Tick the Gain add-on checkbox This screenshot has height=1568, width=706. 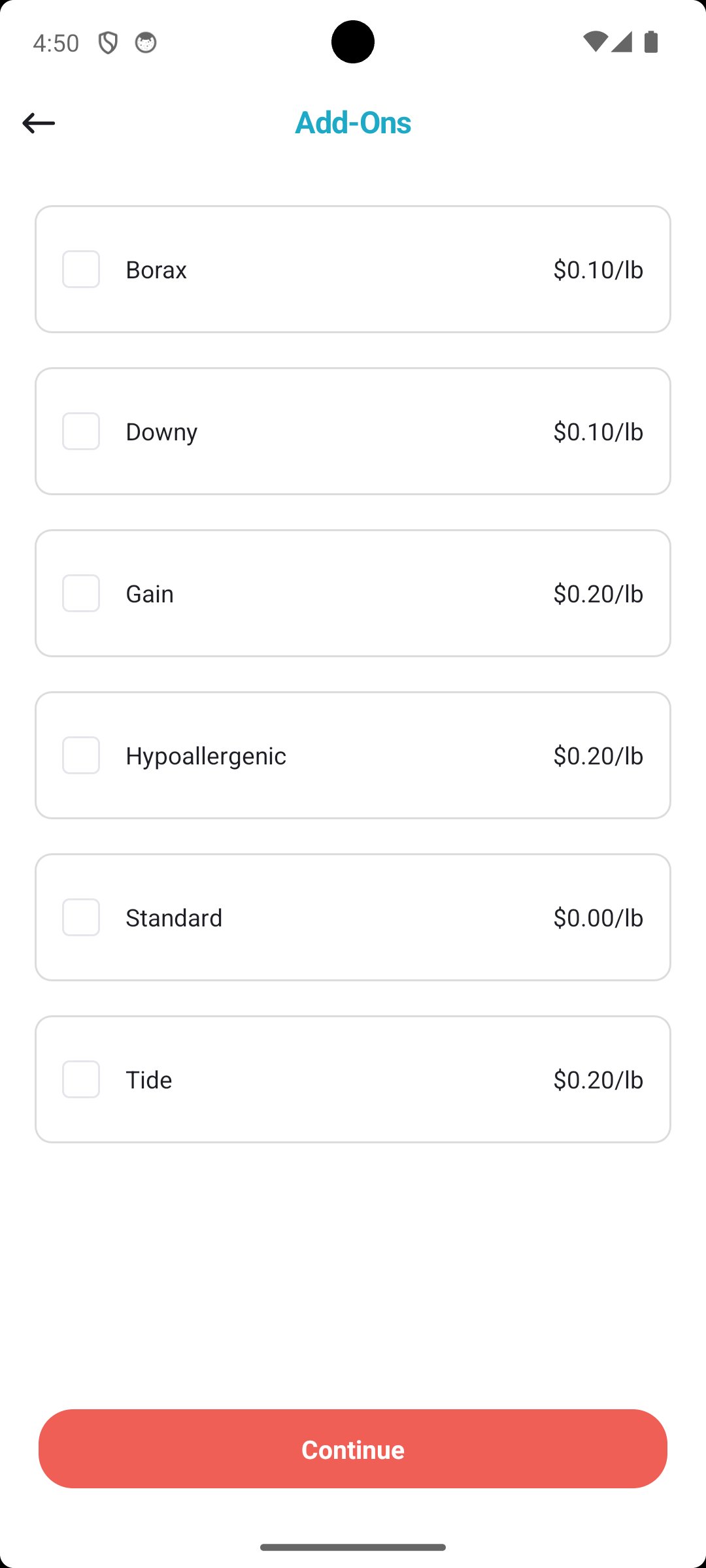81,593
